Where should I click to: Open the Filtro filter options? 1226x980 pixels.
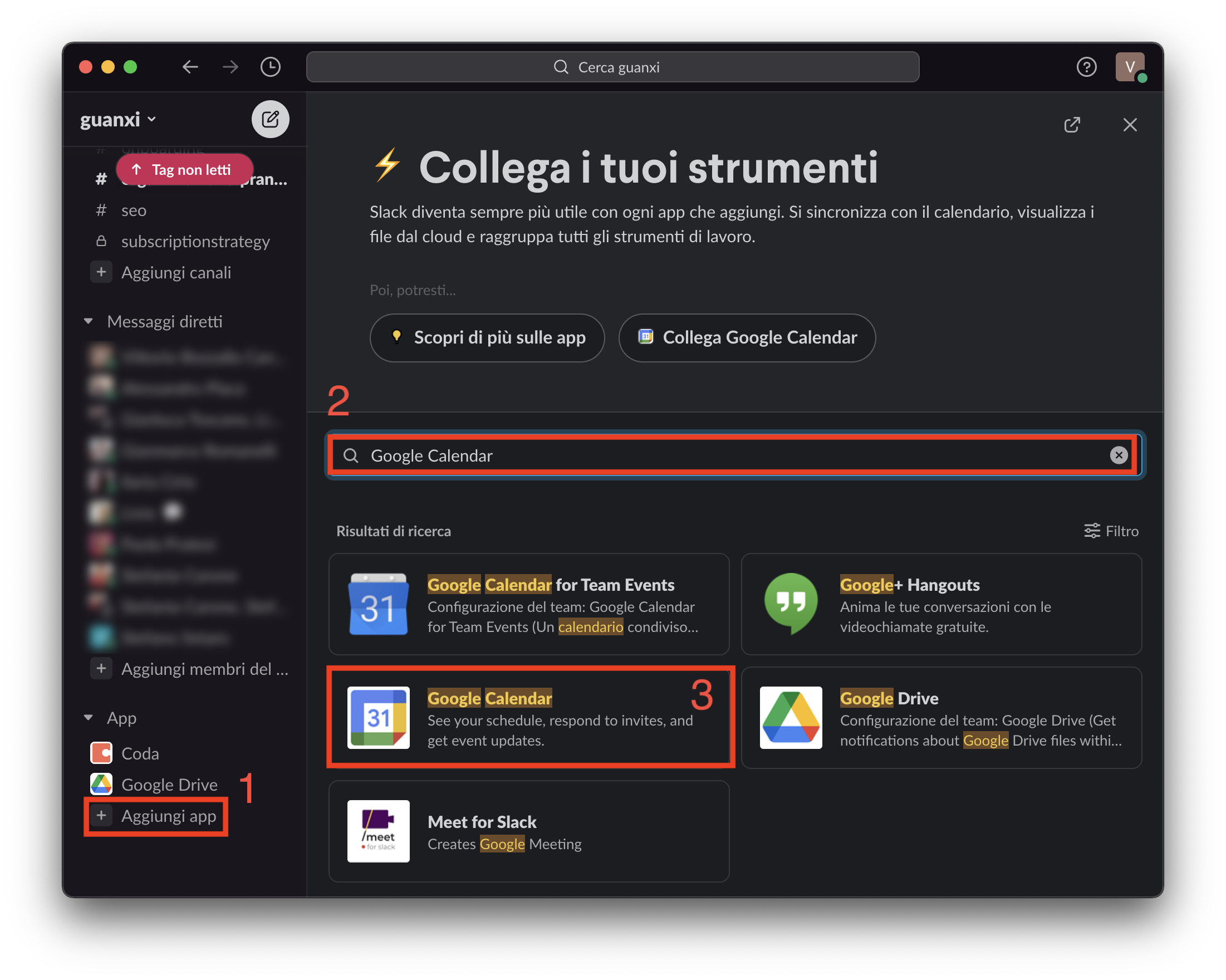1111,531
